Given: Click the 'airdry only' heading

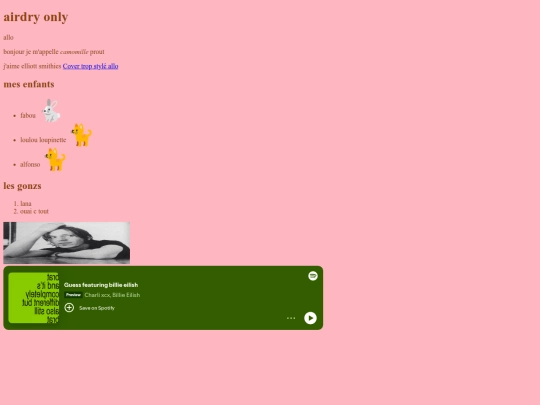Looking at the screenshot, I should 36,17.
